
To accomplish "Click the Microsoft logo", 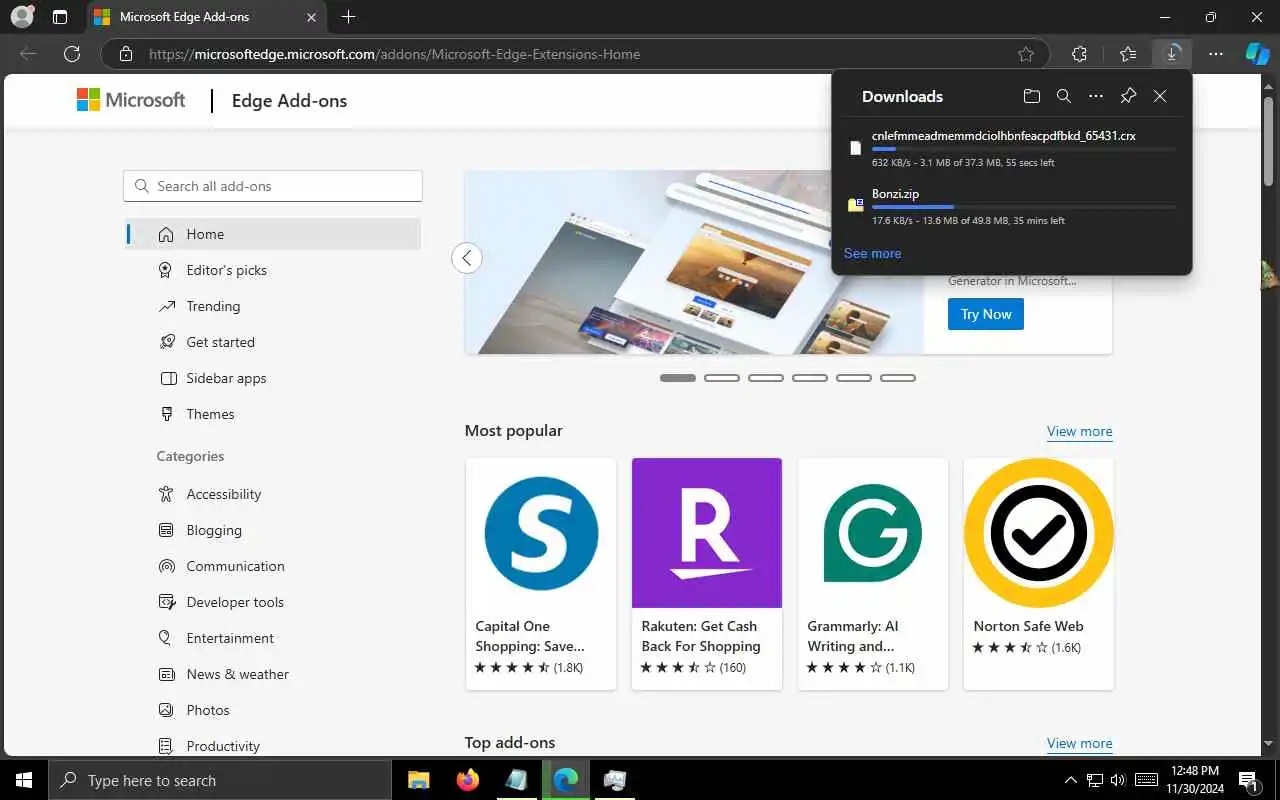I will pos(131,100).
